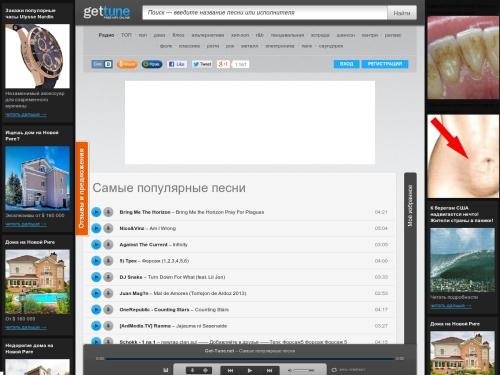Viewport: 500px width, 375px height.
Task: Play Bring Me The Horizon song
Action: tap(96, 212)
